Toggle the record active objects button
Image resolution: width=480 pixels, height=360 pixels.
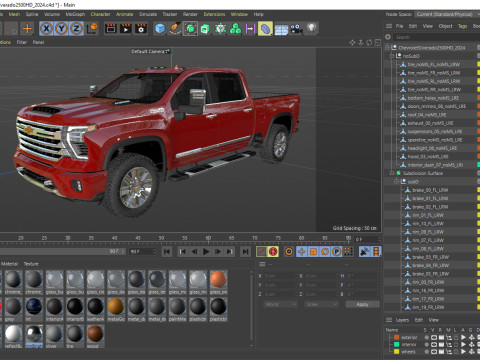click(x=261, y=251)
